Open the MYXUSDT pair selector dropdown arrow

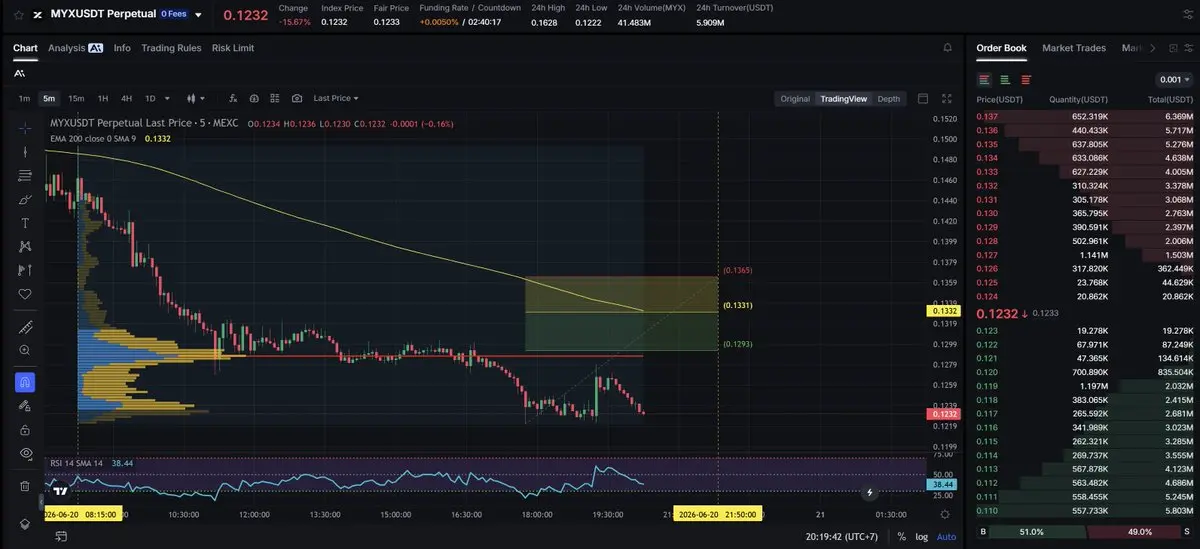(x=198, y=15)
